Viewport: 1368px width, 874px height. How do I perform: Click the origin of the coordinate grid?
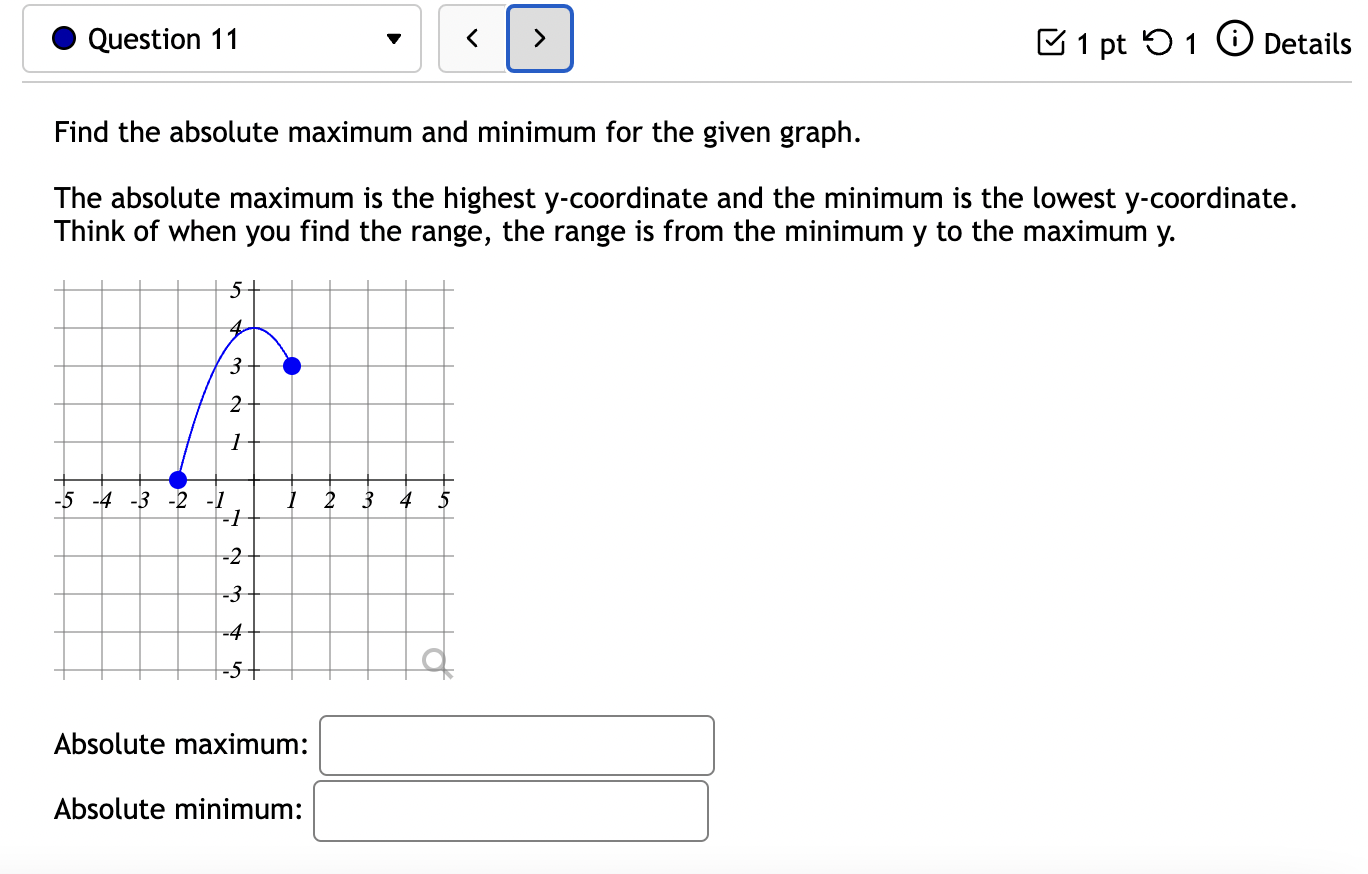pos(253,481)
